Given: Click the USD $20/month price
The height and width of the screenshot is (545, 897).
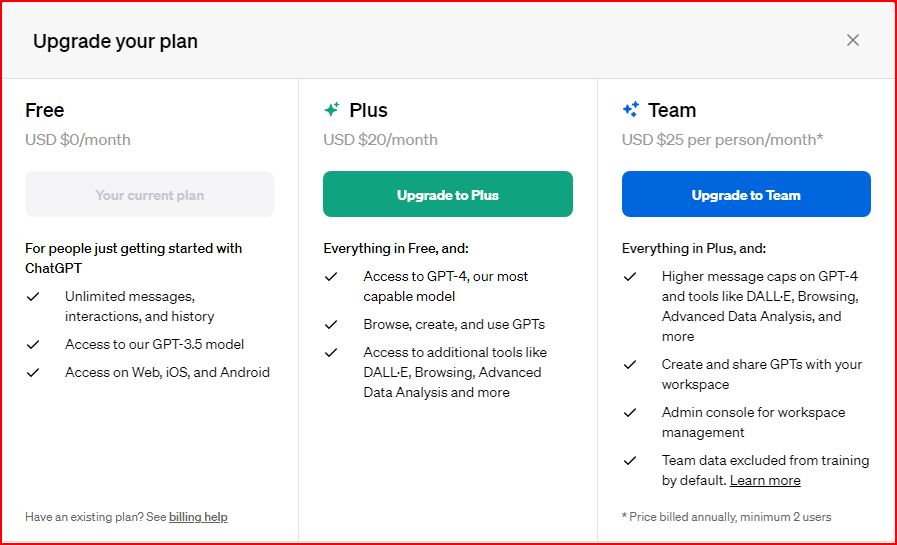Looking at the screenshot, I should pyautogui.click(x=380, y=140).
